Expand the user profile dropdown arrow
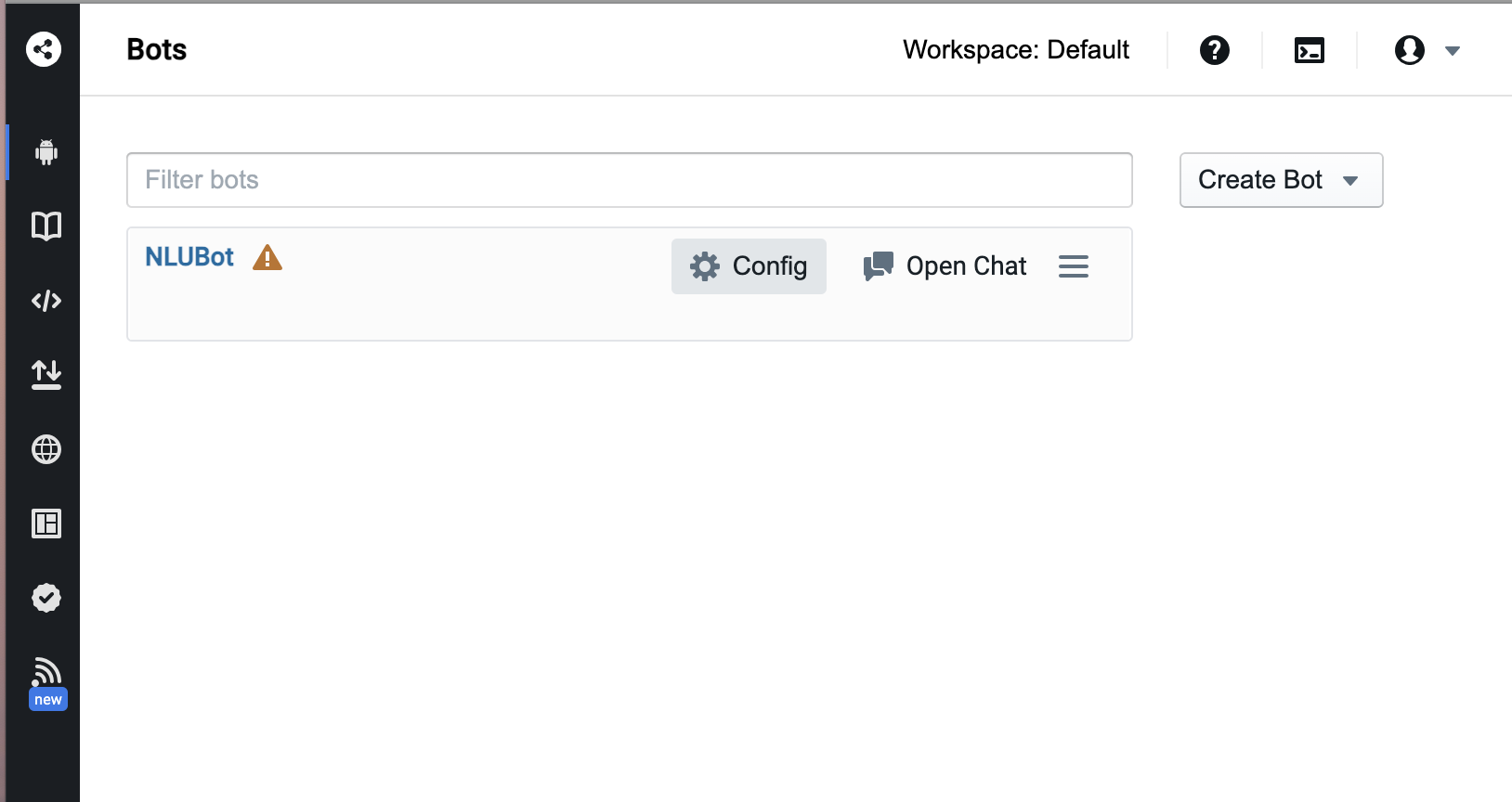This screenshot has height=802, width=1512. tap(1453, 51)
